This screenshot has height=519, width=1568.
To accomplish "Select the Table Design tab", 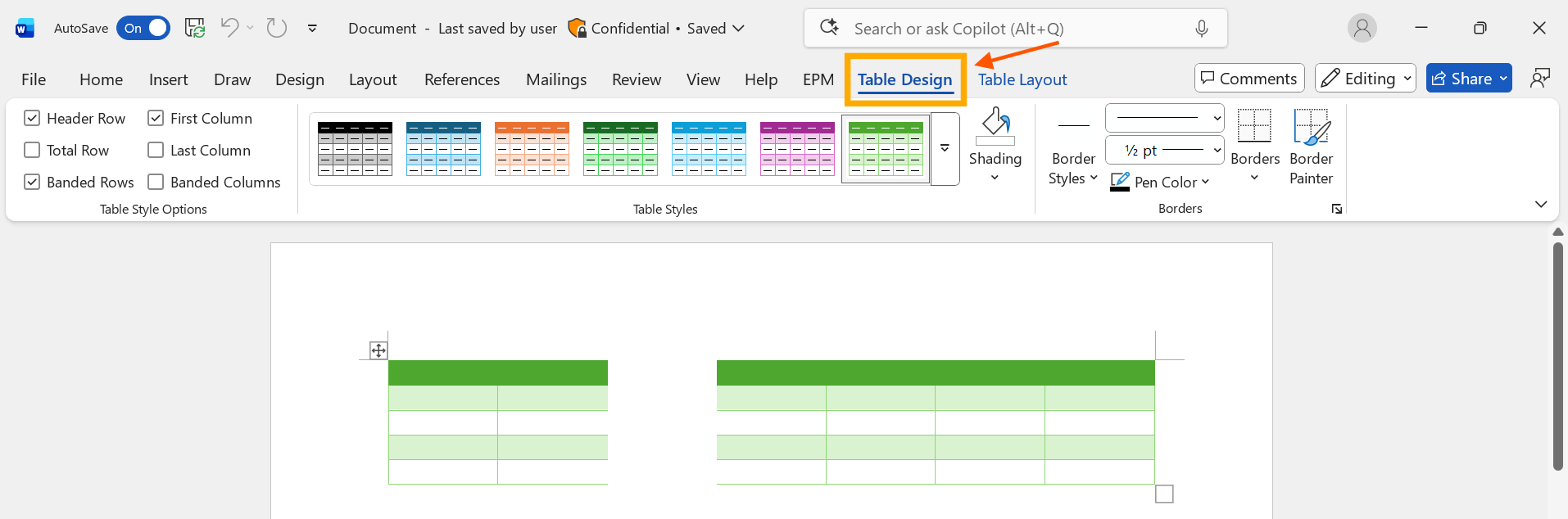I will (x=905, y=79).
